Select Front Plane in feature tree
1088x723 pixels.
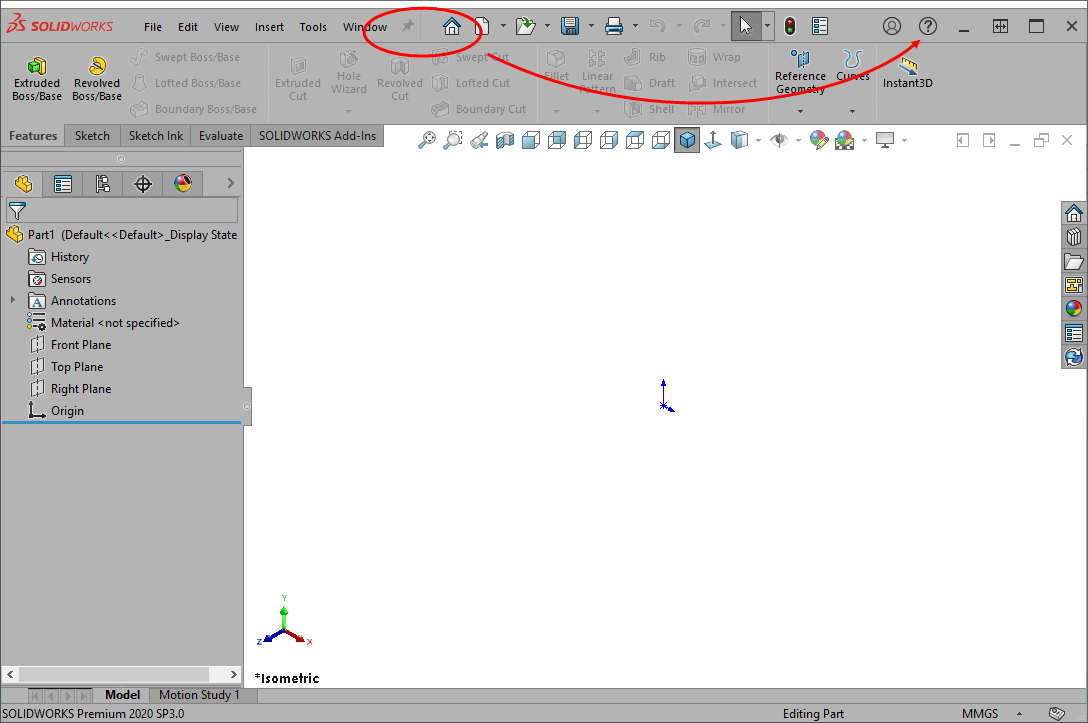click(80, 345)
